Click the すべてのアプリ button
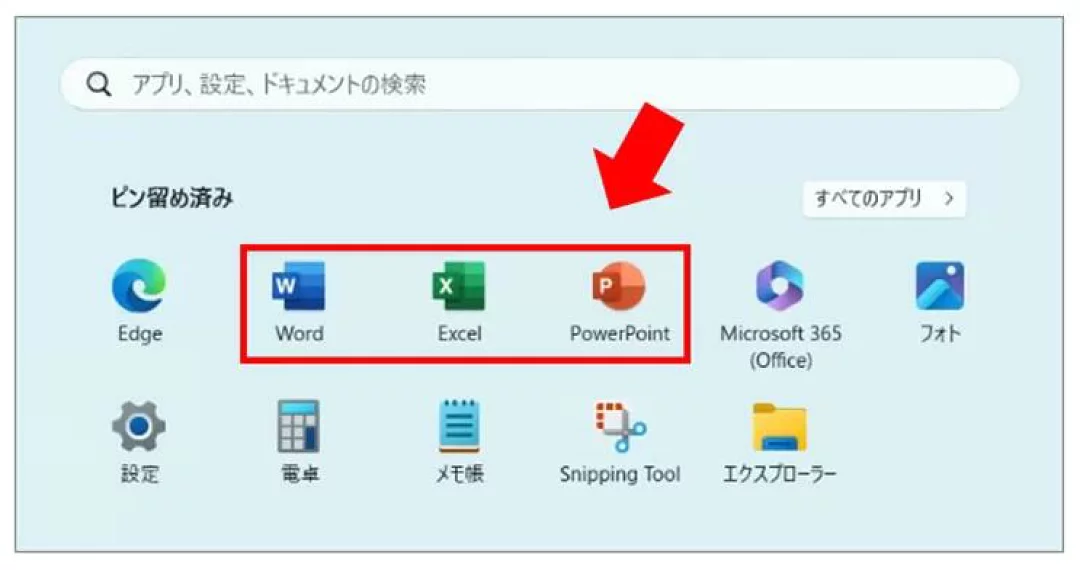The height and width of the screenshot is (570, 1080). 884,199
